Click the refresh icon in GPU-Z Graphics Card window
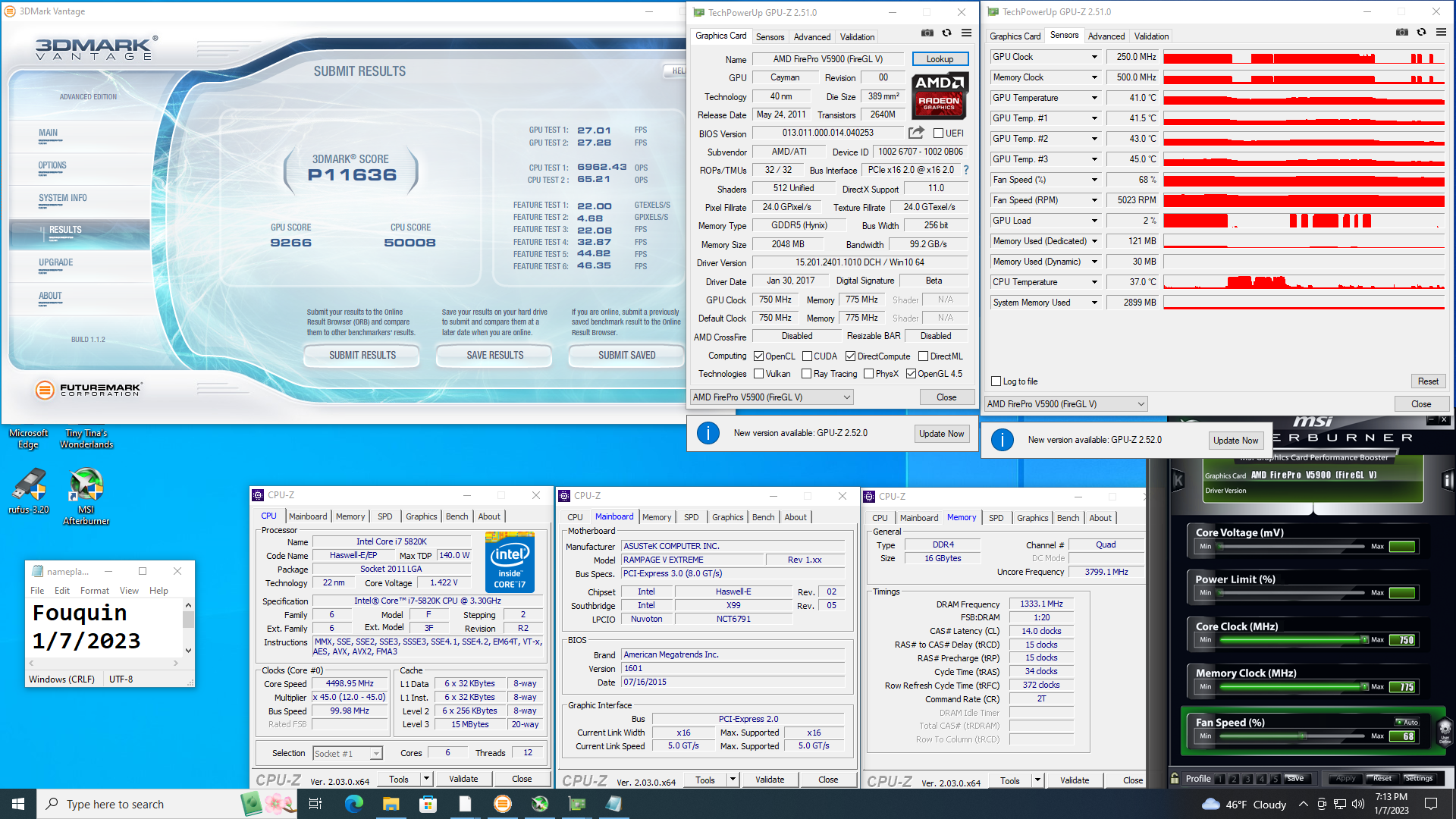This screenshot has width=1456, height=819. (946, 33)
